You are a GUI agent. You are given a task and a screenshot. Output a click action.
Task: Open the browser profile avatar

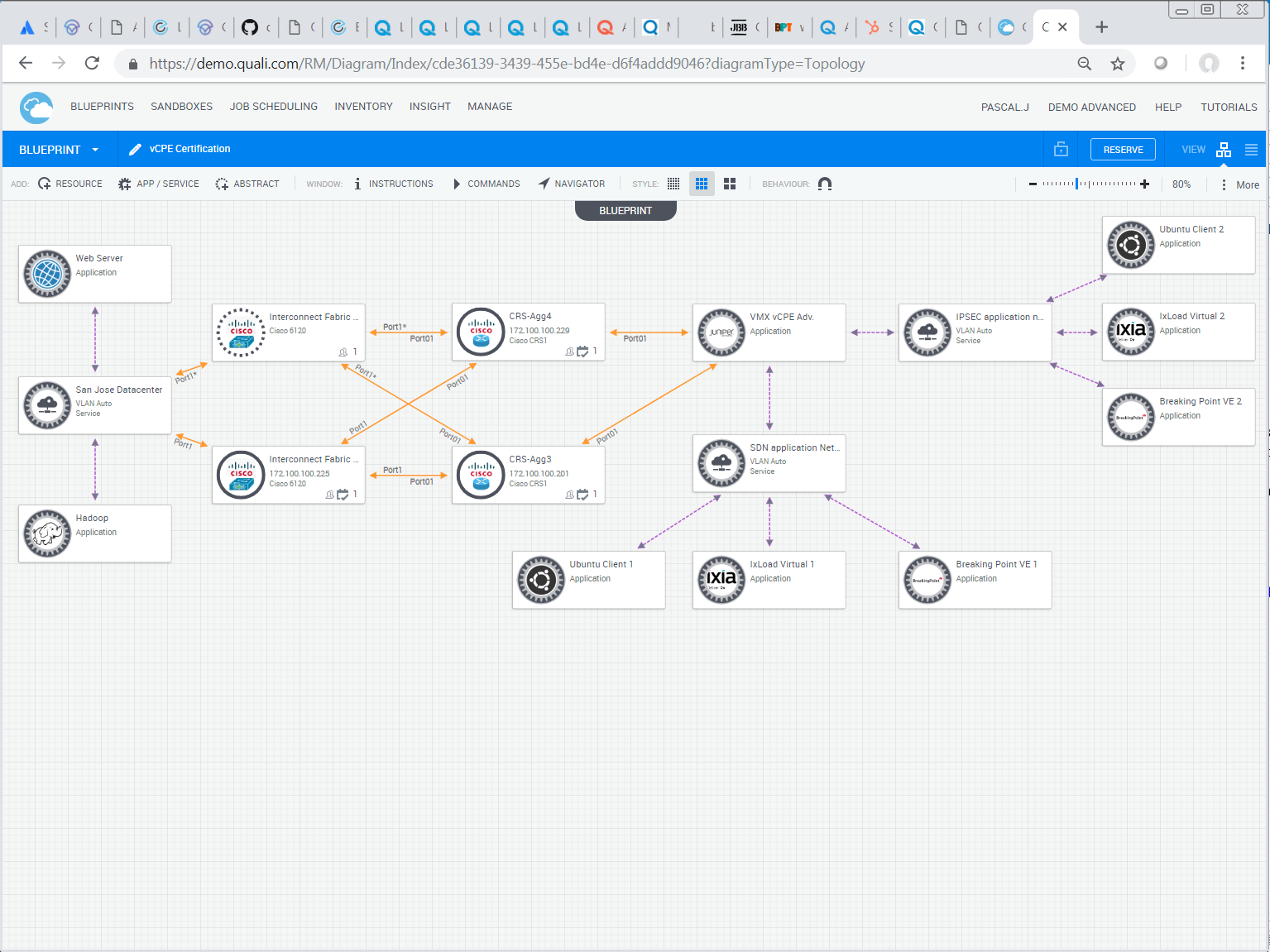(1209, 64)
